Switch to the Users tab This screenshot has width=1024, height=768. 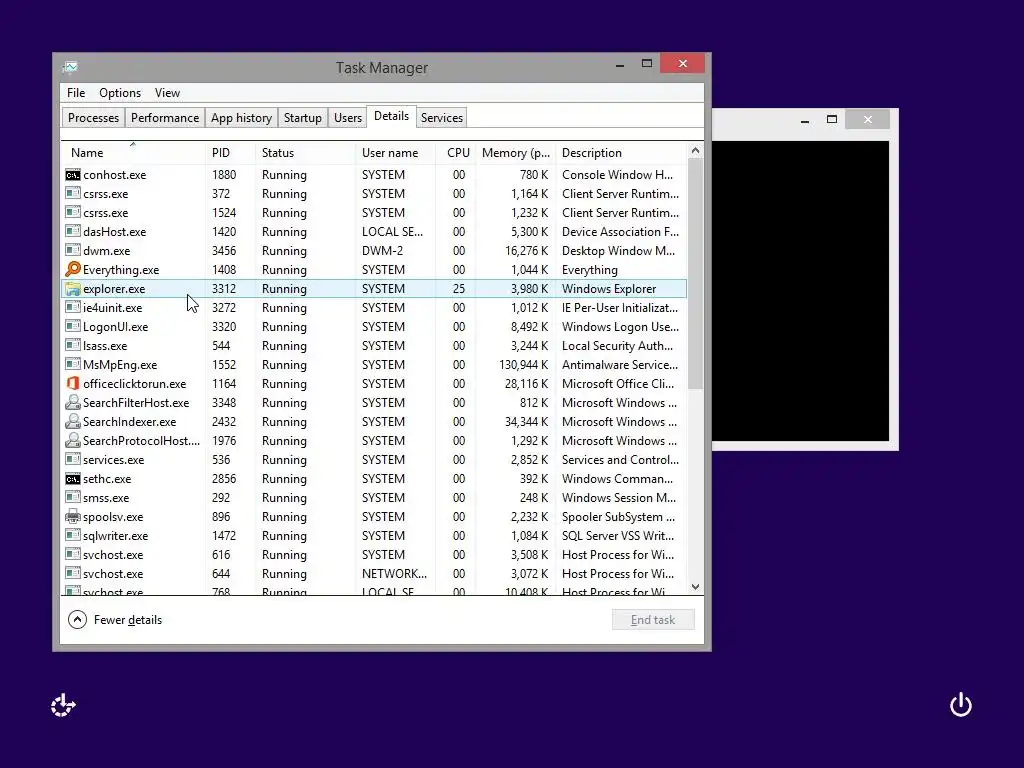[347, 118]
